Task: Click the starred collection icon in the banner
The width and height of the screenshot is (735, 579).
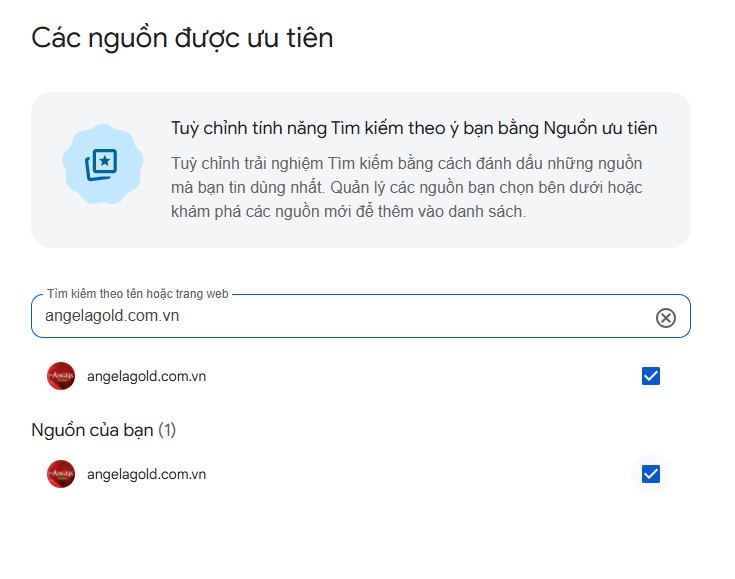Action: [102, 165]
